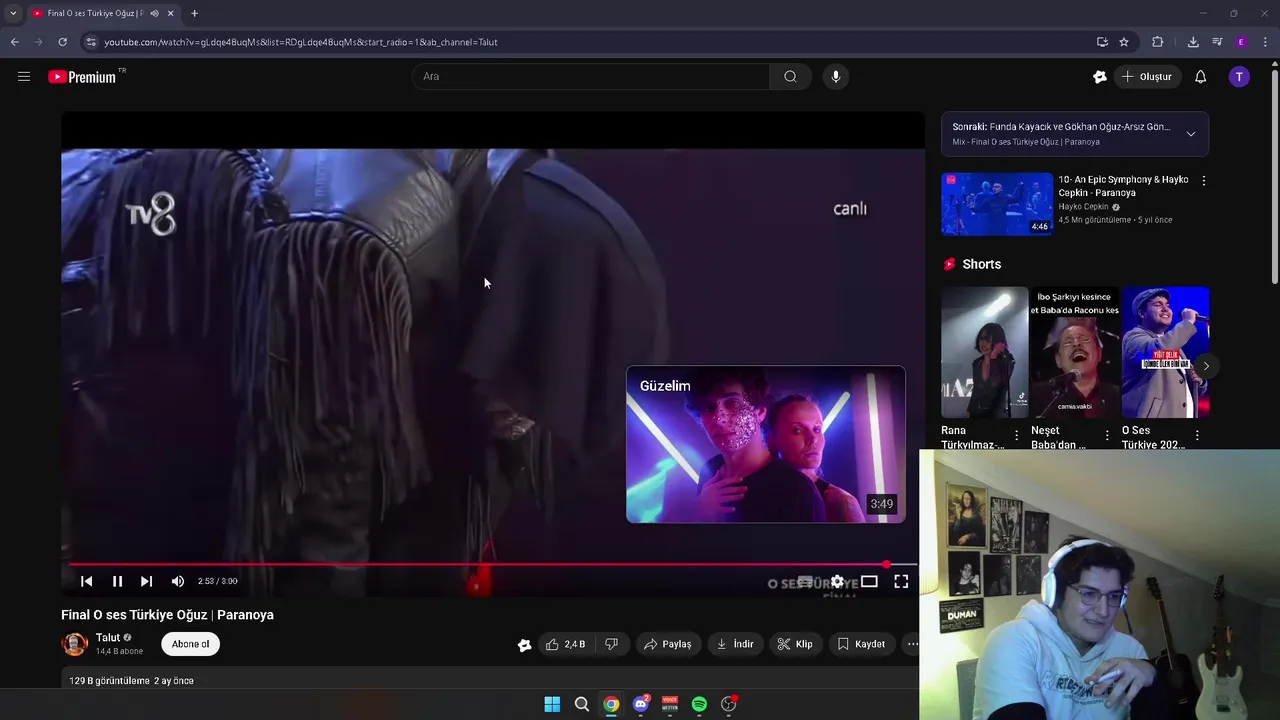Open the Oluştur create button
Viewport: 1280px width, 720px height.
tap(1146, 76)
